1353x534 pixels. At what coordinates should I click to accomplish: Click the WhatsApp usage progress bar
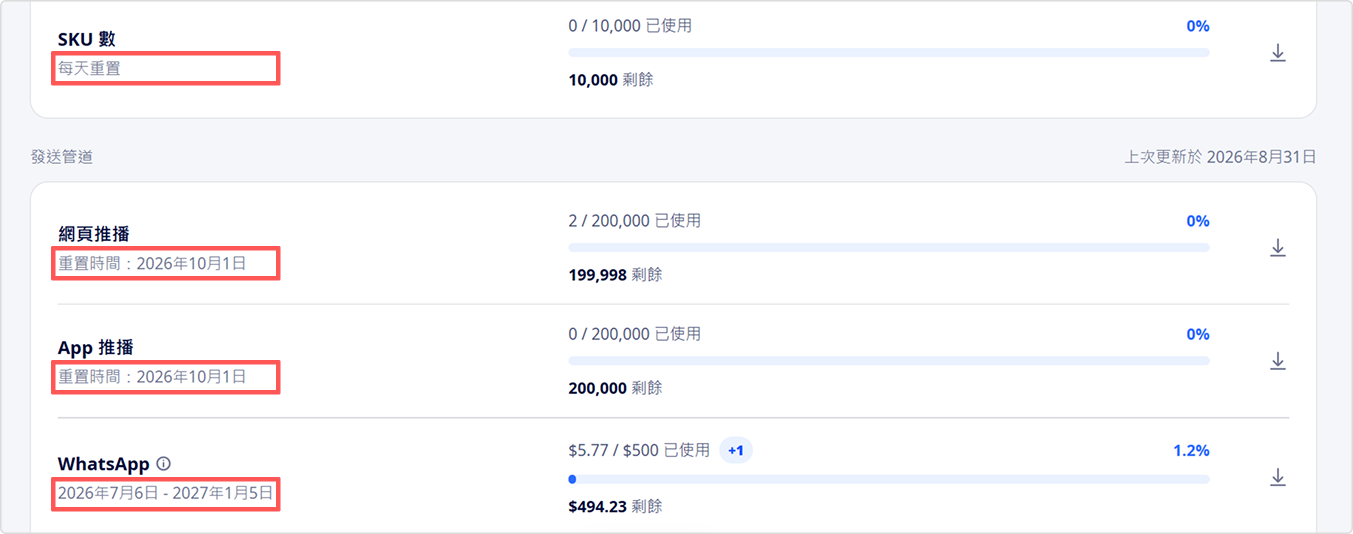[888, 479]
